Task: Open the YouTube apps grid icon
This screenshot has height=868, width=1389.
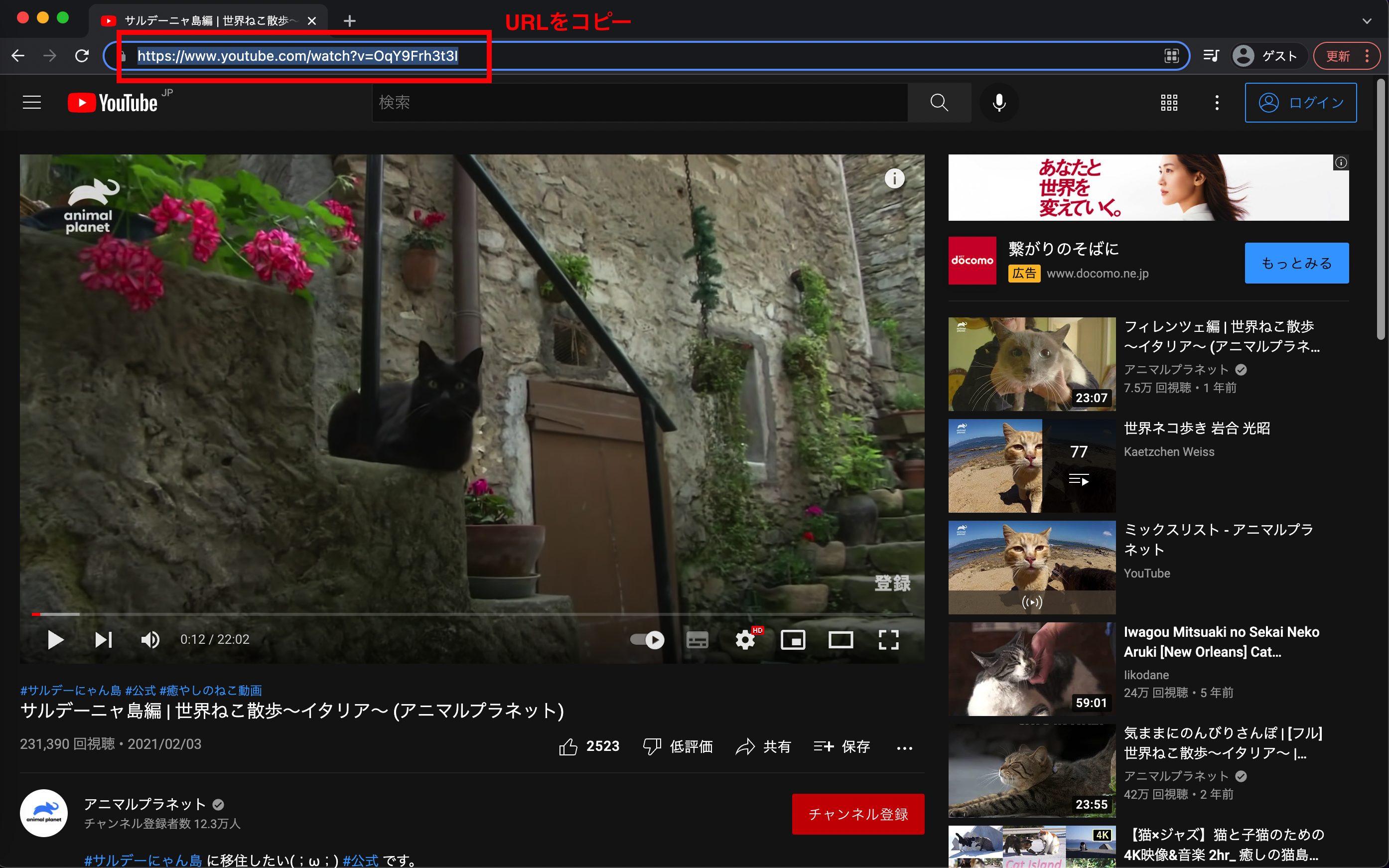Action: [1169, 103]
